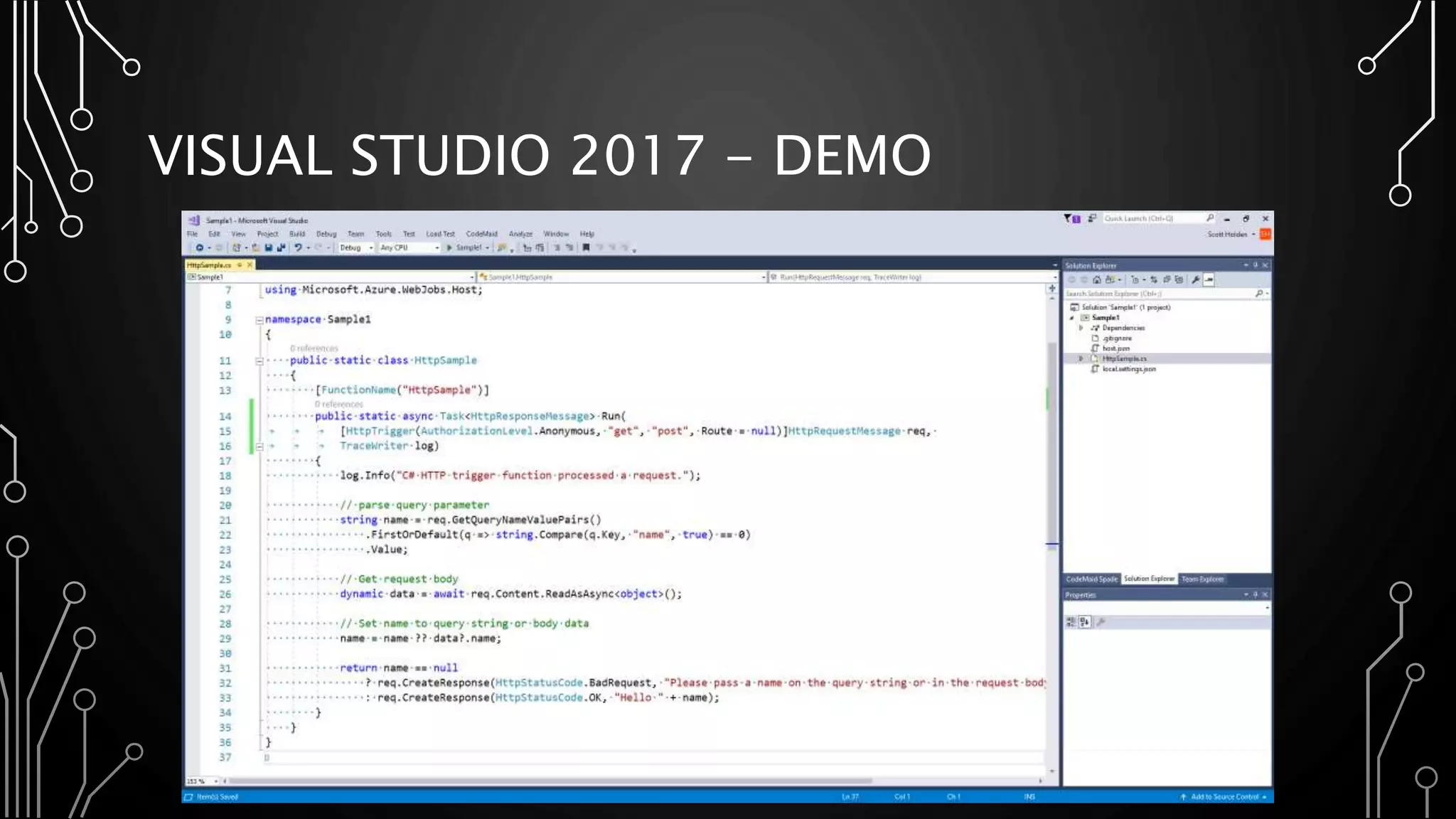Start debugging with green play arrow
The height and width of the screenshot is (819, 1456).
449,247
